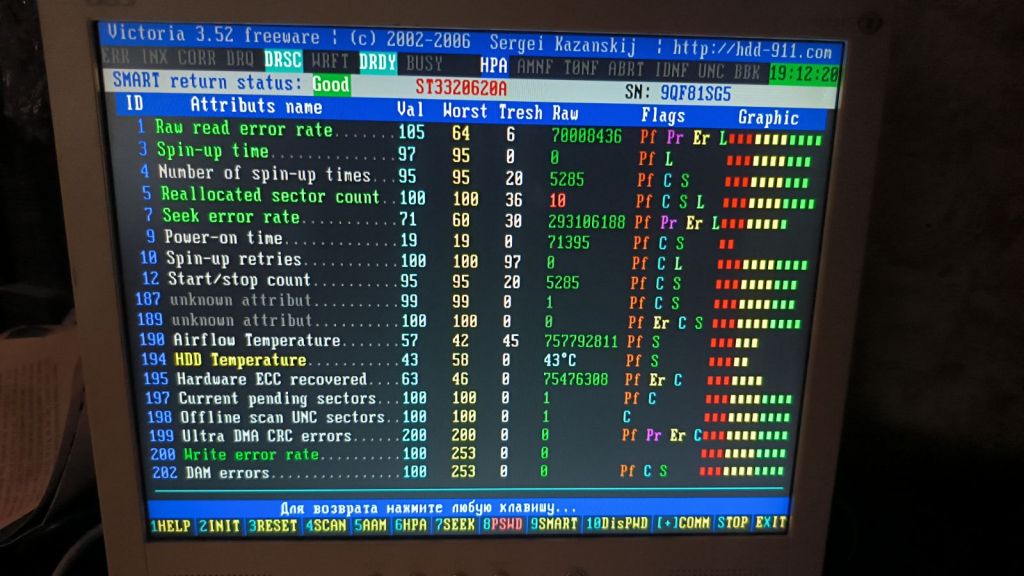Viewport: 1024px width, 576px height.
Task: Select the DRSC status indicator
Action: point(283,60)
